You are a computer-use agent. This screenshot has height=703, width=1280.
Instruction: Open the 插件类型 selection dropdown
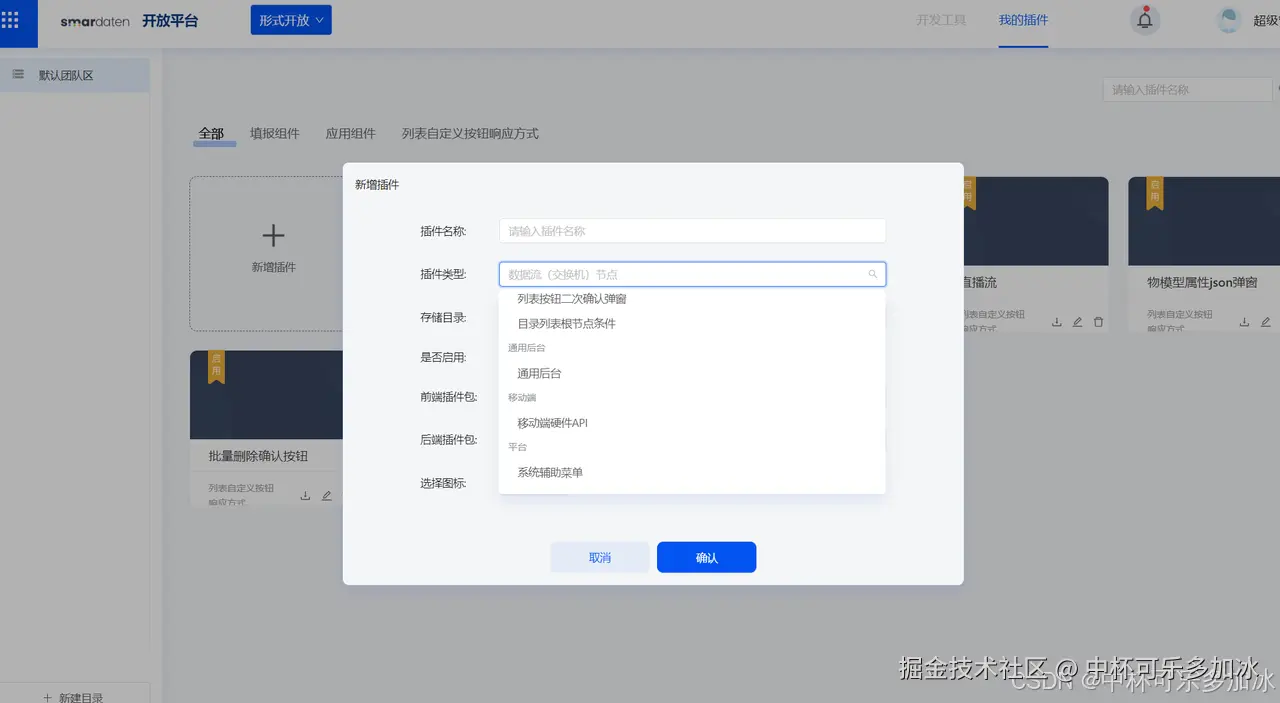coord(692,273)
